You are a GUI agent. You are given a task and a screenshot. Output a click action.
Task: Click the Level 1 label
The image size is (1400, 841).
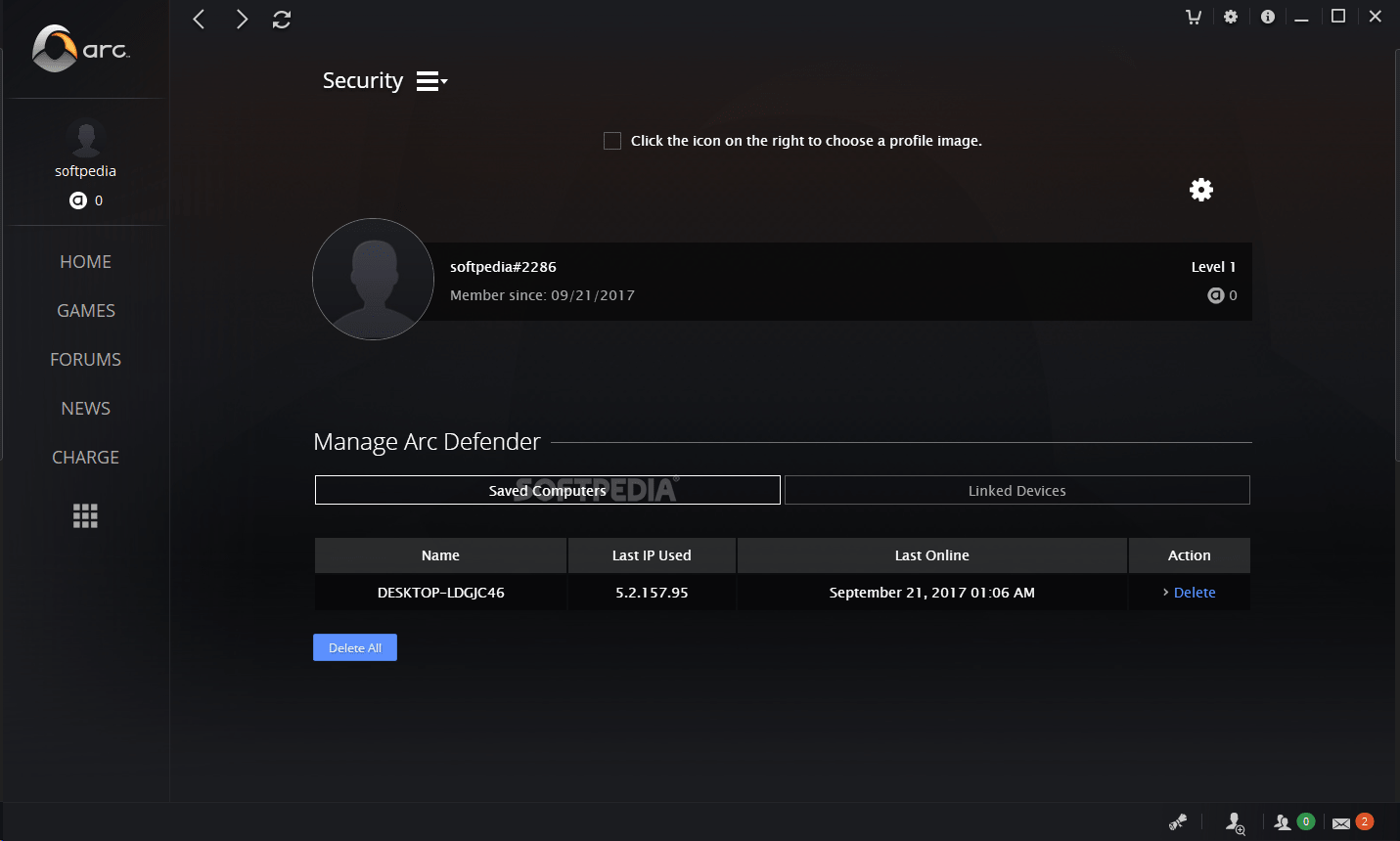pos(1213,267)
